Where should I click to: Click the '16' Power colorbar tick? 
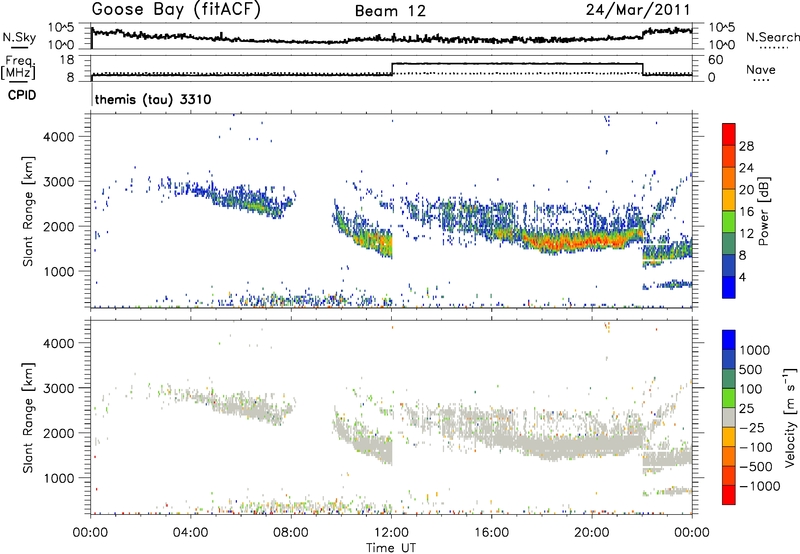[746, 212]
